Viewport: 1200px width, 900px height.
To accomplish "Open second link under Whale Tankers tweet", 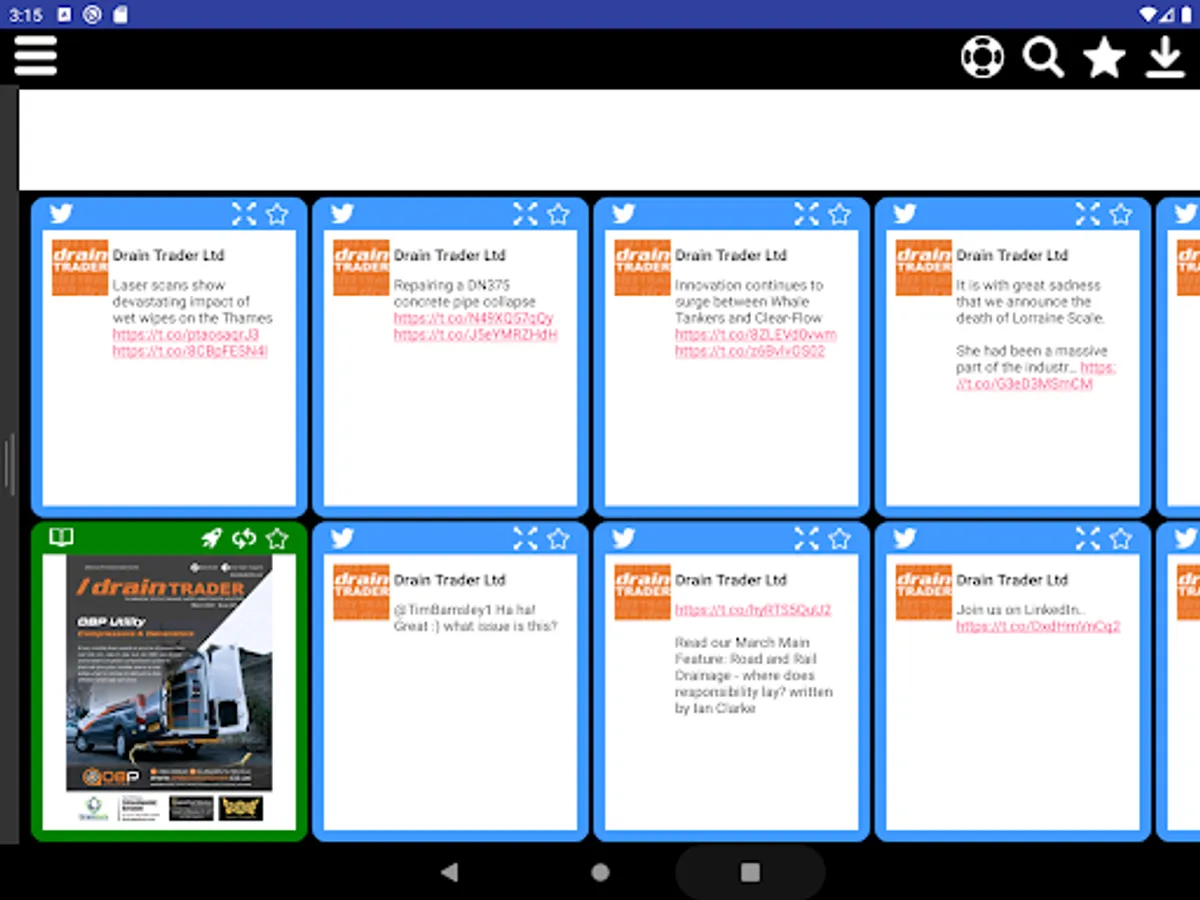I will pyautogui.click(x=749, y=351).
